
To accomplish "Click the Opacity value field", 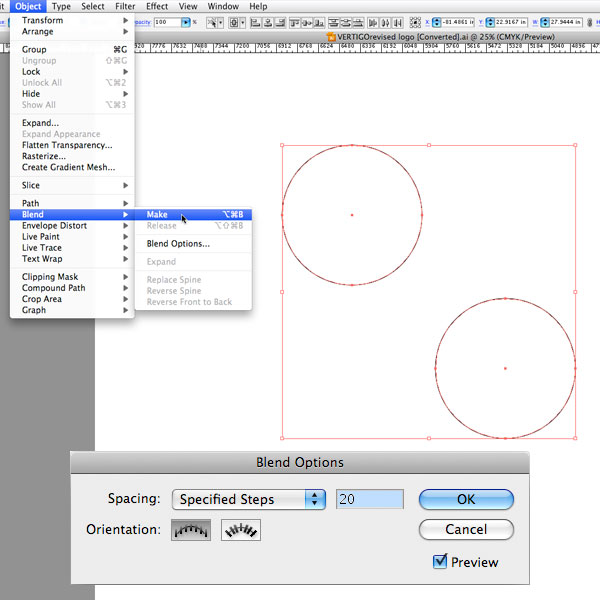I will 167,23.
